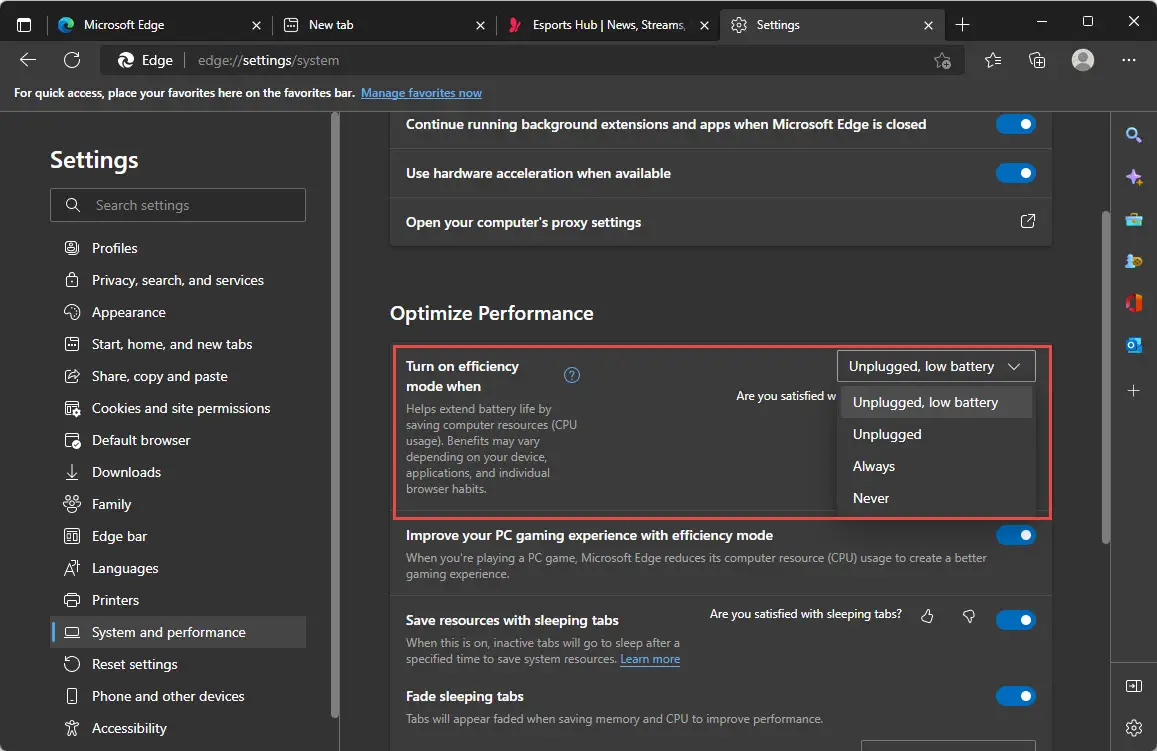Open Accessibility settings section
The image size is (1157, 751).
coord(178,728)
